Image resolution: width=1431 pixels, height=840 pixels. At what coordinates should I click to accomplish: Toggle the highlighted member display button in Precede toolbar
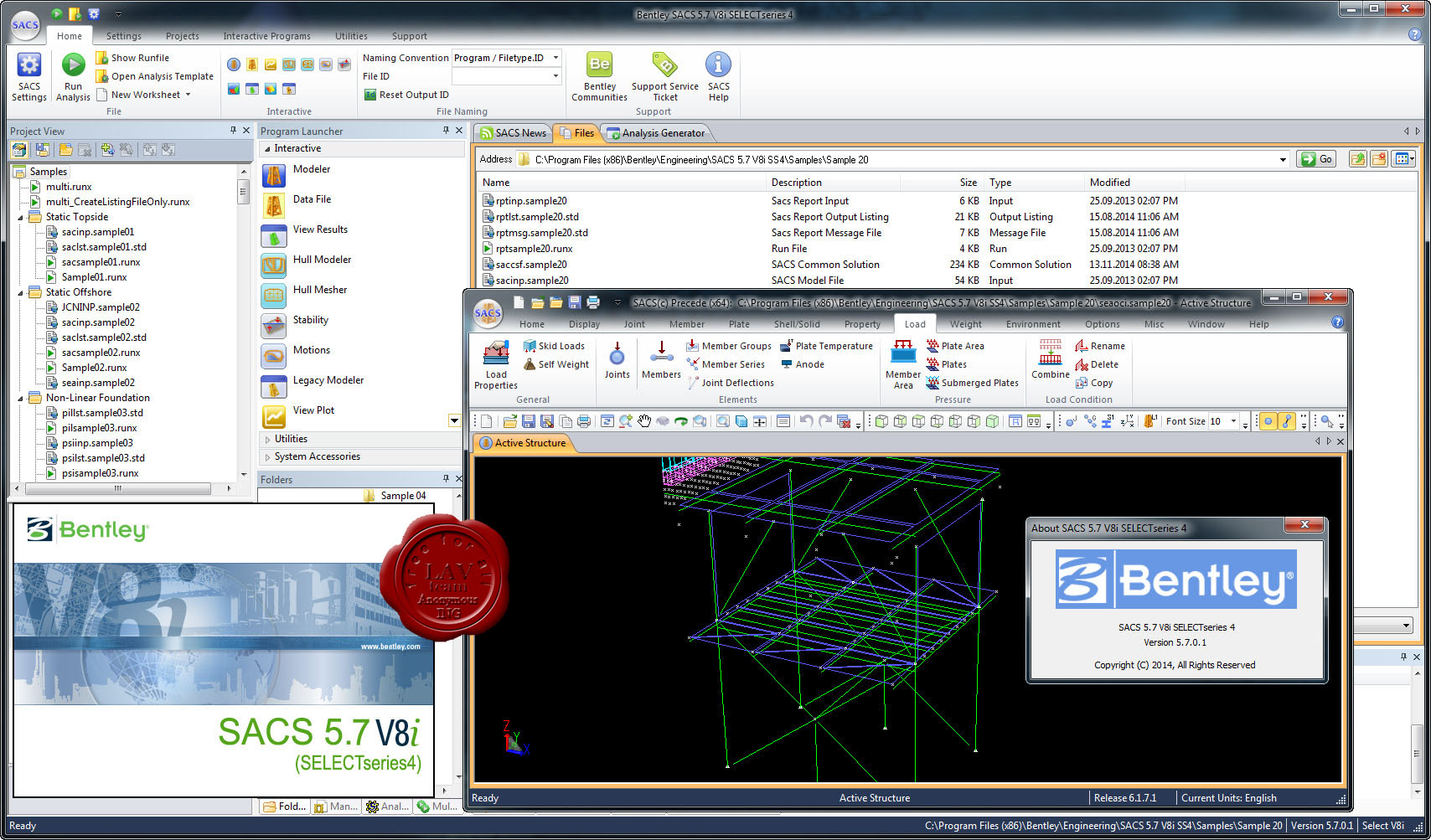tap(1287, 421)
